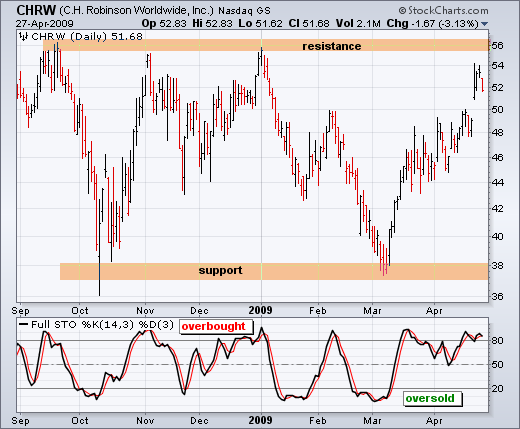Click the Nasdaq GS exchange label

tap(244, 11)
